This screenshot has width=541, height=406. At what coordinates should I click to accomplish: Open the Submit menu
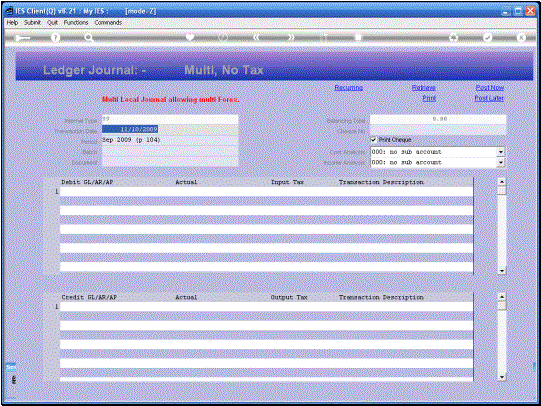32,22
